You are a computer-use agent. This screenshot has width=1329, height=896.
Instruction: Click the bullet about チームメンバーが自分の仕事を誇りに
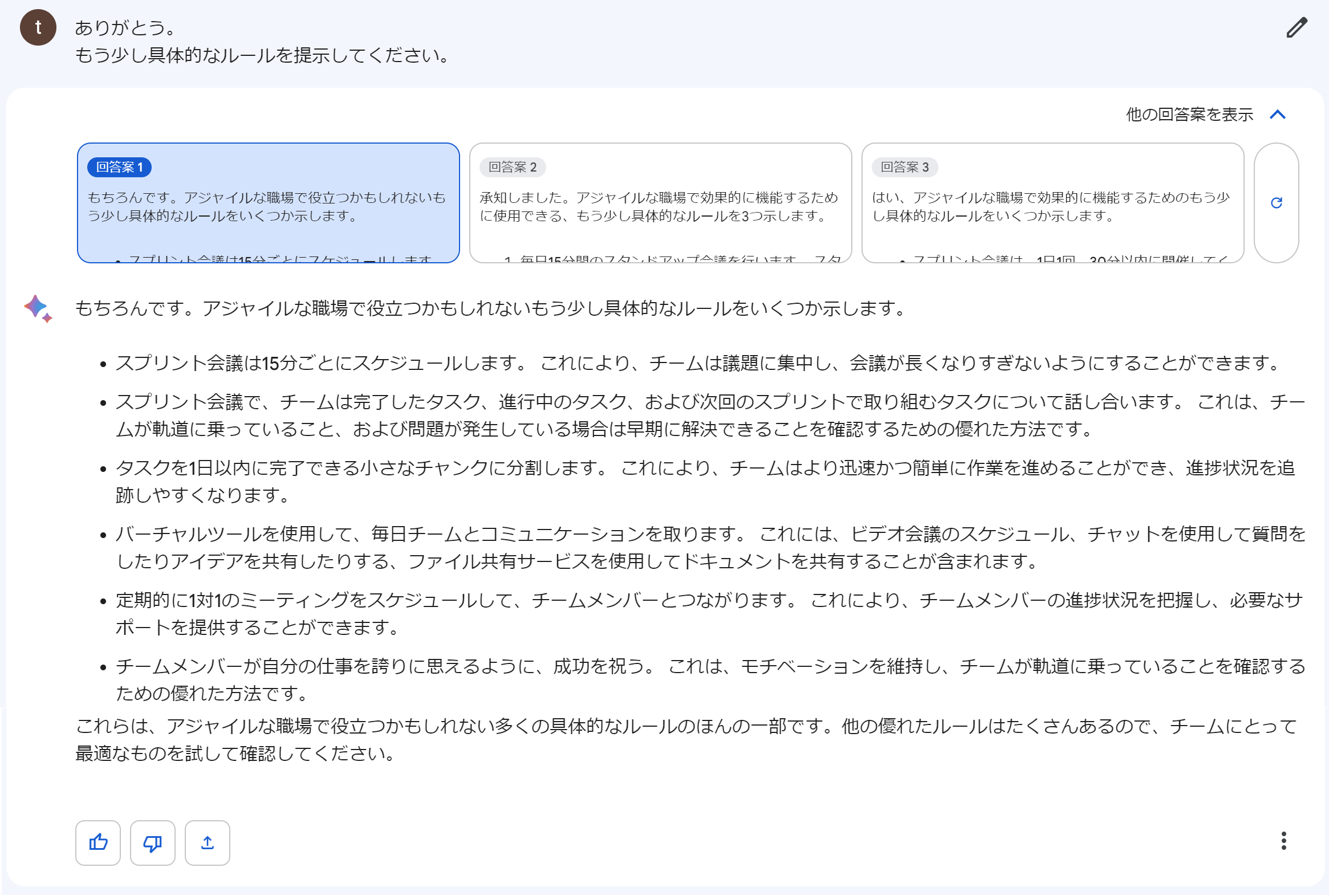pos(710,679)
